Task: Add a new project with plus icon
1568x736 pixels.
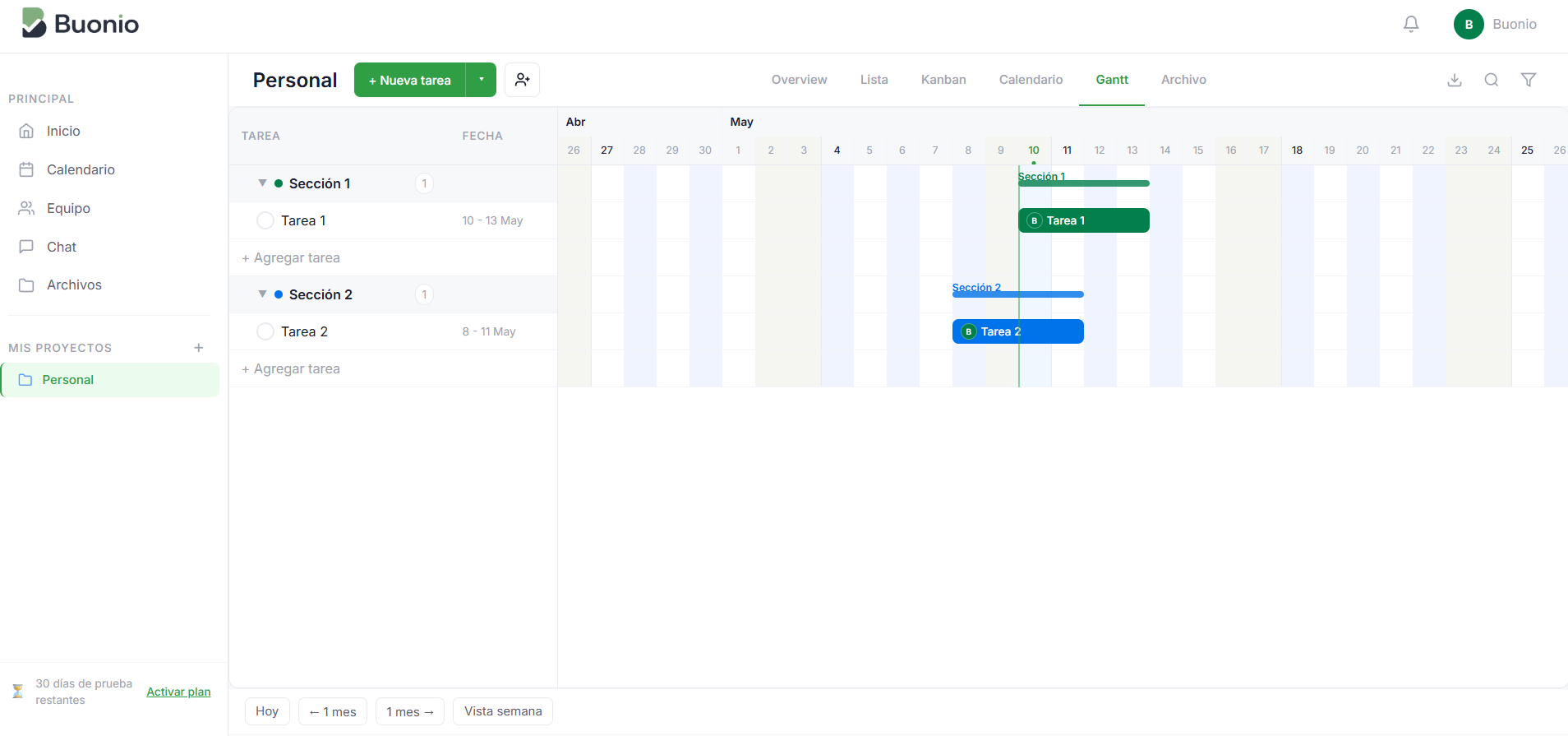Action: pos(199,348)
